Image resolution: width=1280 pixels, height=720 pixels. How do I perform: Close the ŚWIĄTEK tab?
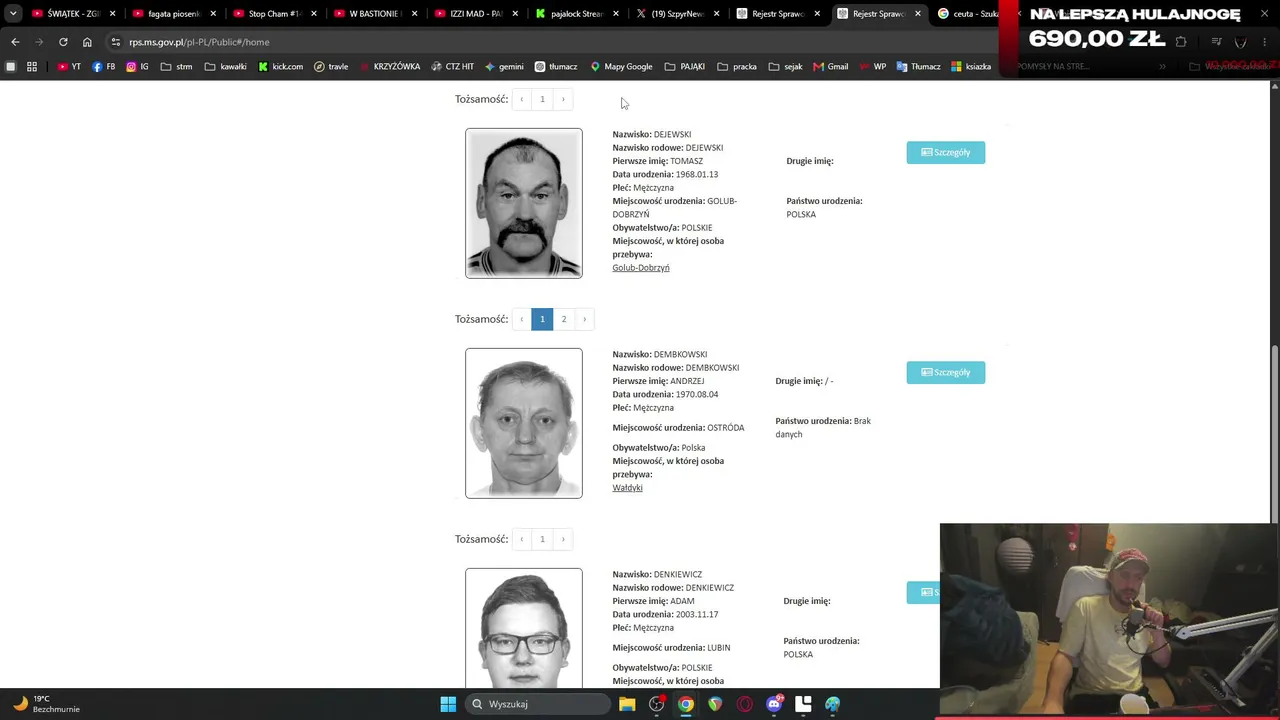click(x=112, y=14)
